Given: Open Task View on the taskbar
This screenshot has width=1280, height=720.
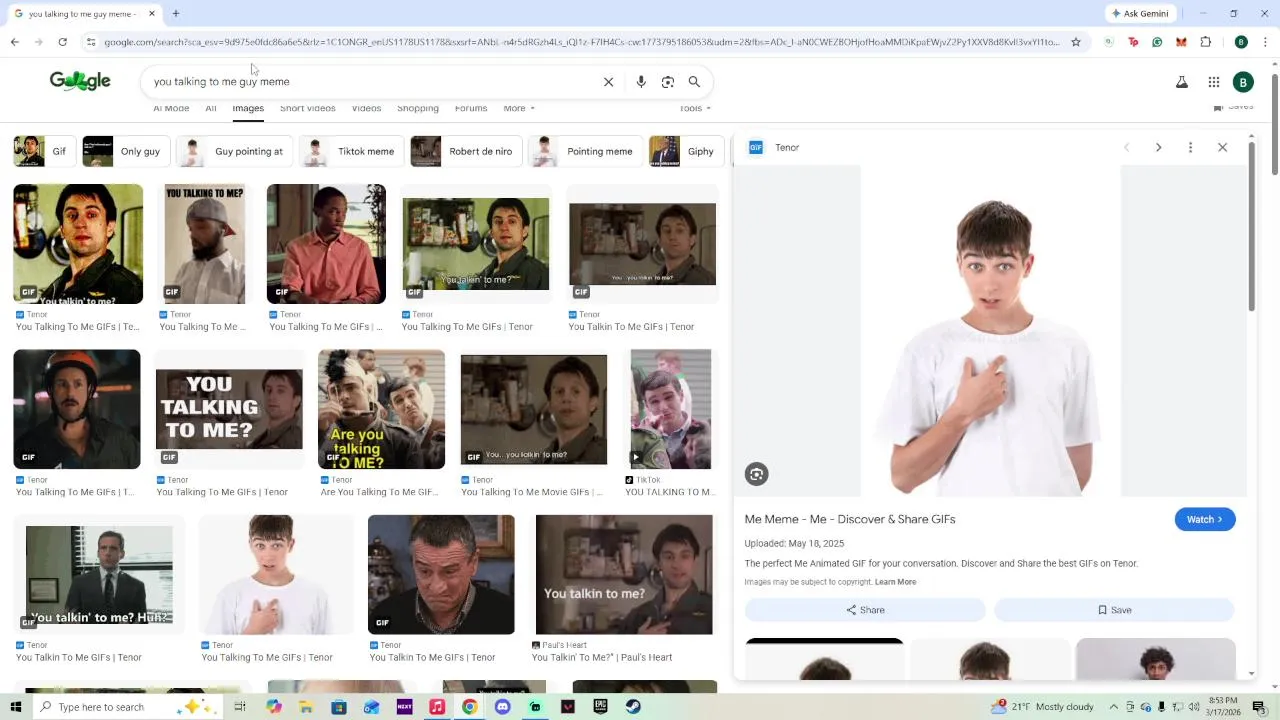Looking at the screenshot, I should (240, 707).
